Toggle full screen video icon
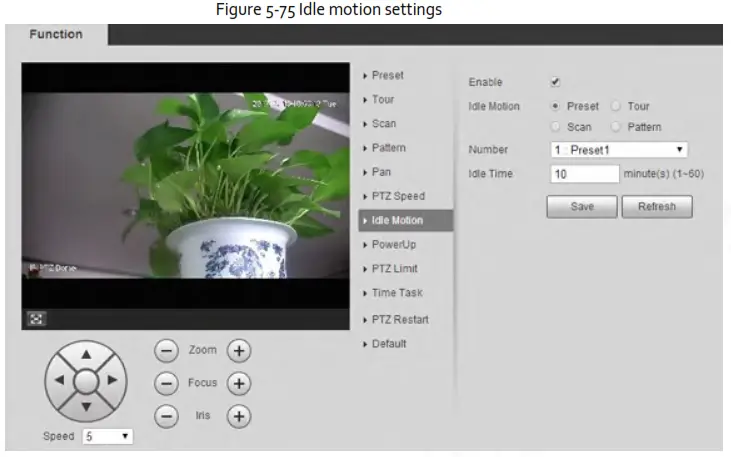 pyautogui.click(x=36, y=319)
